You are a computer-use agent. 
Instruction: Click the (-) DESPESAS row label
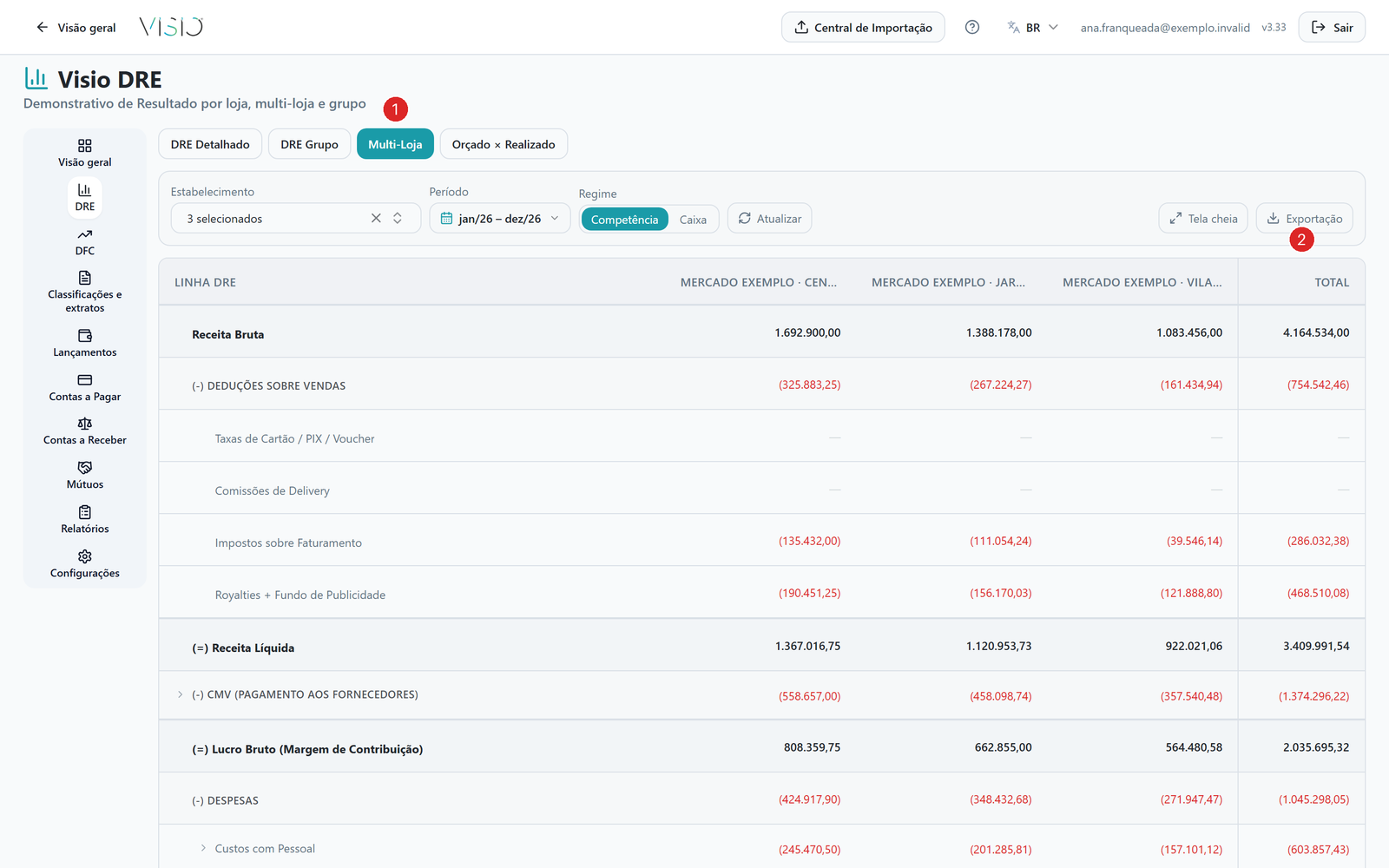coord(225,800)
